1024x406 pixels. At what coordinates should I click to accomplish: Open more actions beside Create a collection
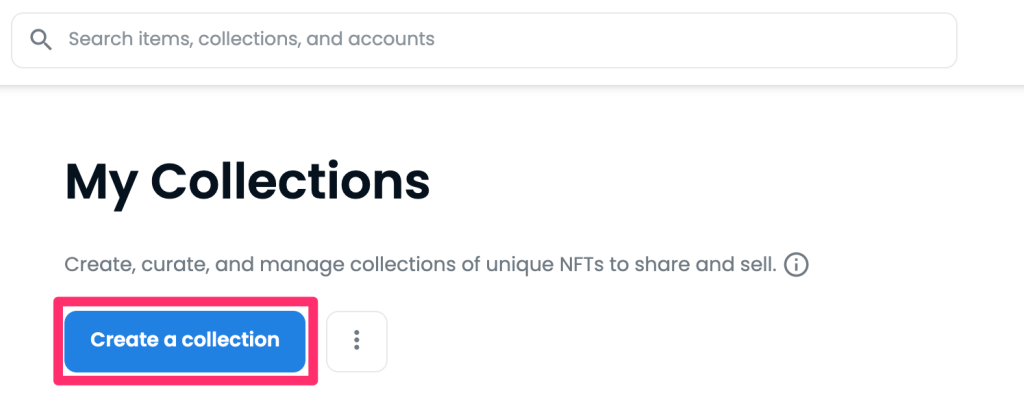coord(357,341)
